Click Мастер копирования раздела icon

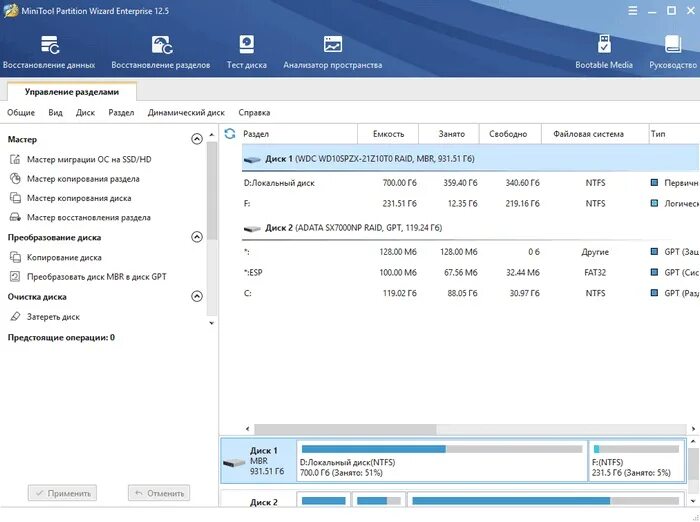click(x=15, y=179)
